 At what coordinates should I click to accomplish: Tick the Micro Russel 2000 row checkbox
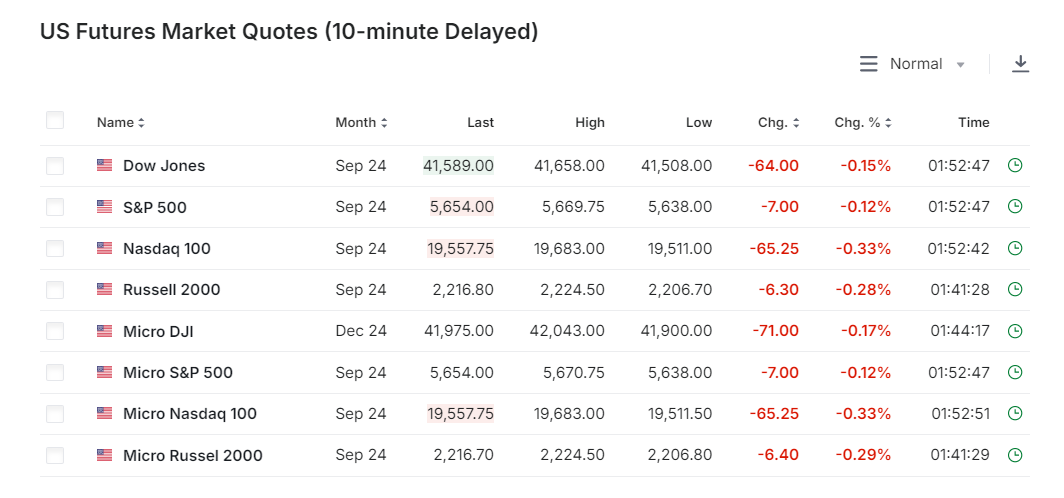pos(55,456)
